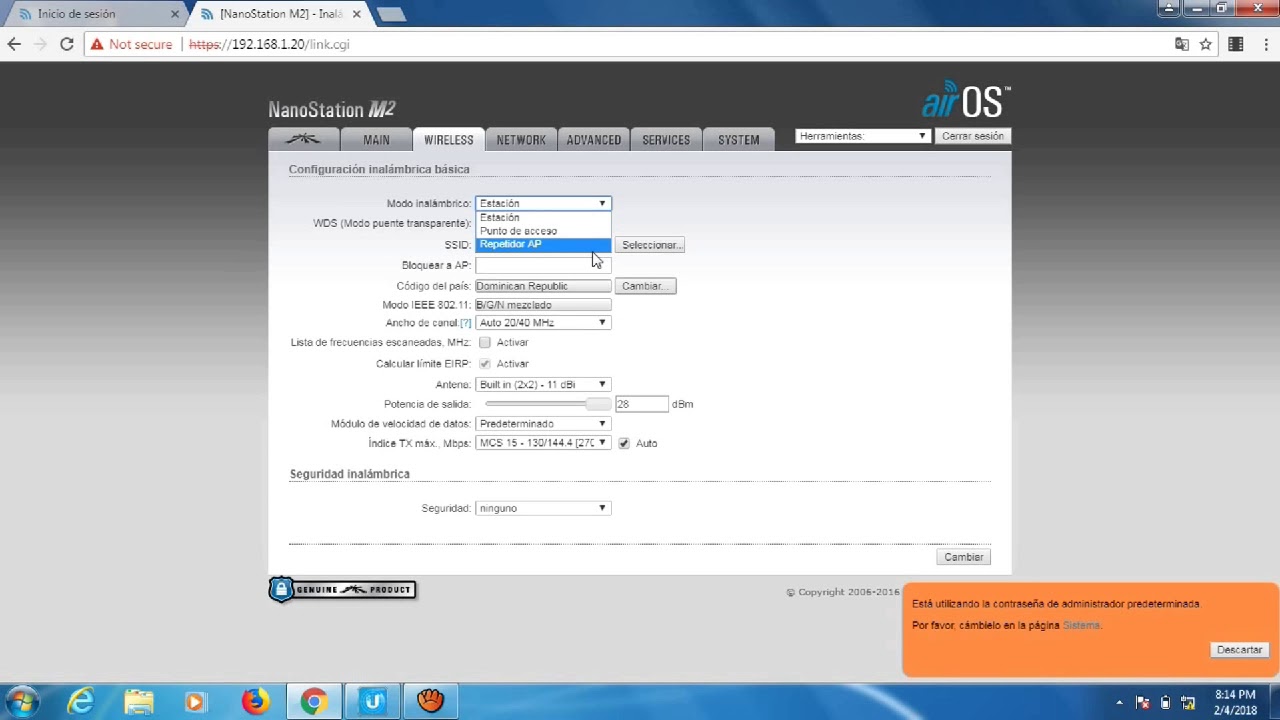Click the battery tray icon
The width and height of the screenshot is (1280, 720).
click(x=1165, y=703)
